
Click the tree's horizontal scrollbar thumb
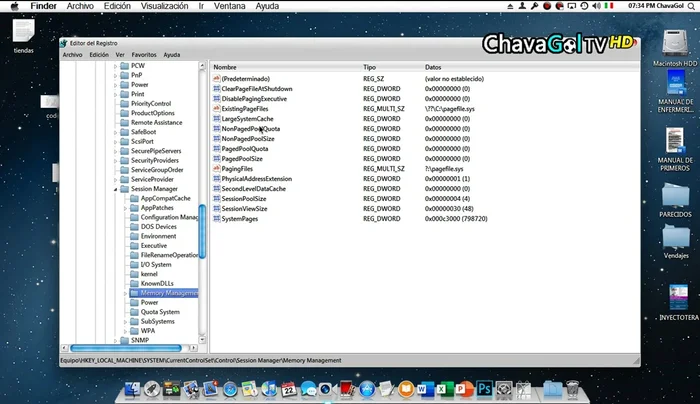click(x=126, y=348)
